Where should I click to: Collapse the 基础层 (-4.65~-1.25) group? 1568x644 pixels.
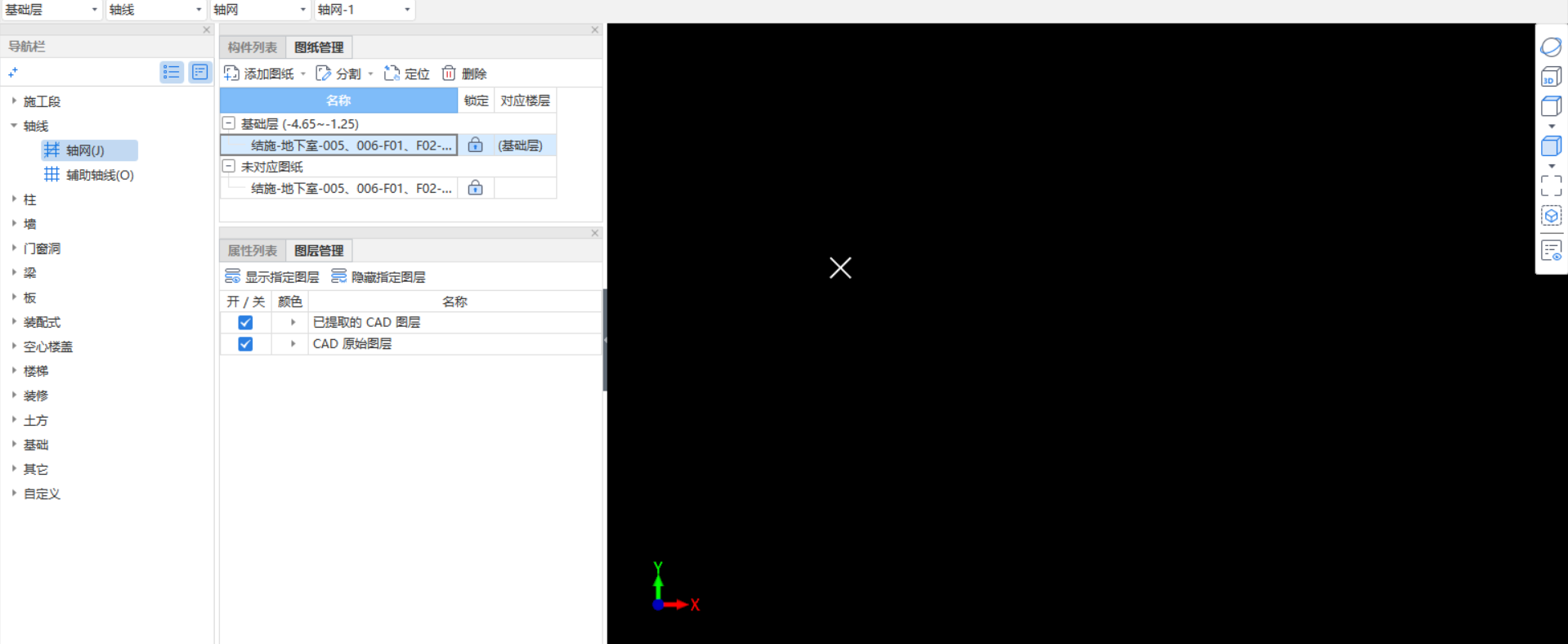click(x=229, y=123)
